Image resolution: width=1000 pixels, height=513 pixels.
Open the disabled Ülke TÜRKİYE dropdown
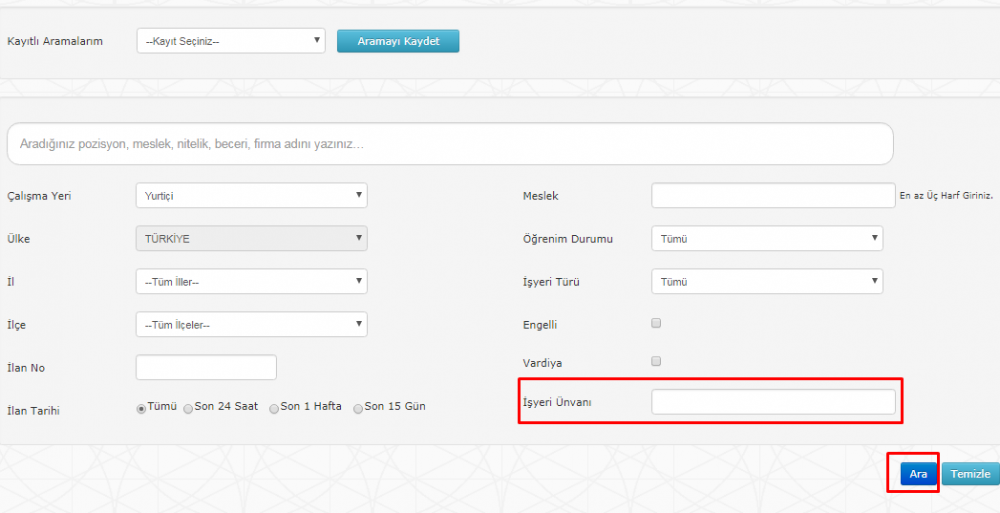click(x=251, y=238)
